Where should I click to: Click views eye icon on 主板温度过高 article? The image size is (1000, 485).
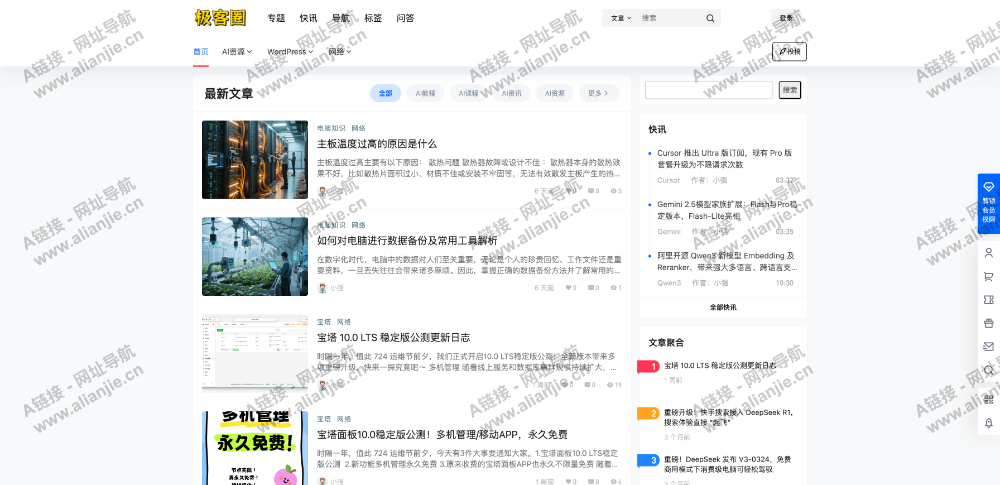tap(614, 191)
